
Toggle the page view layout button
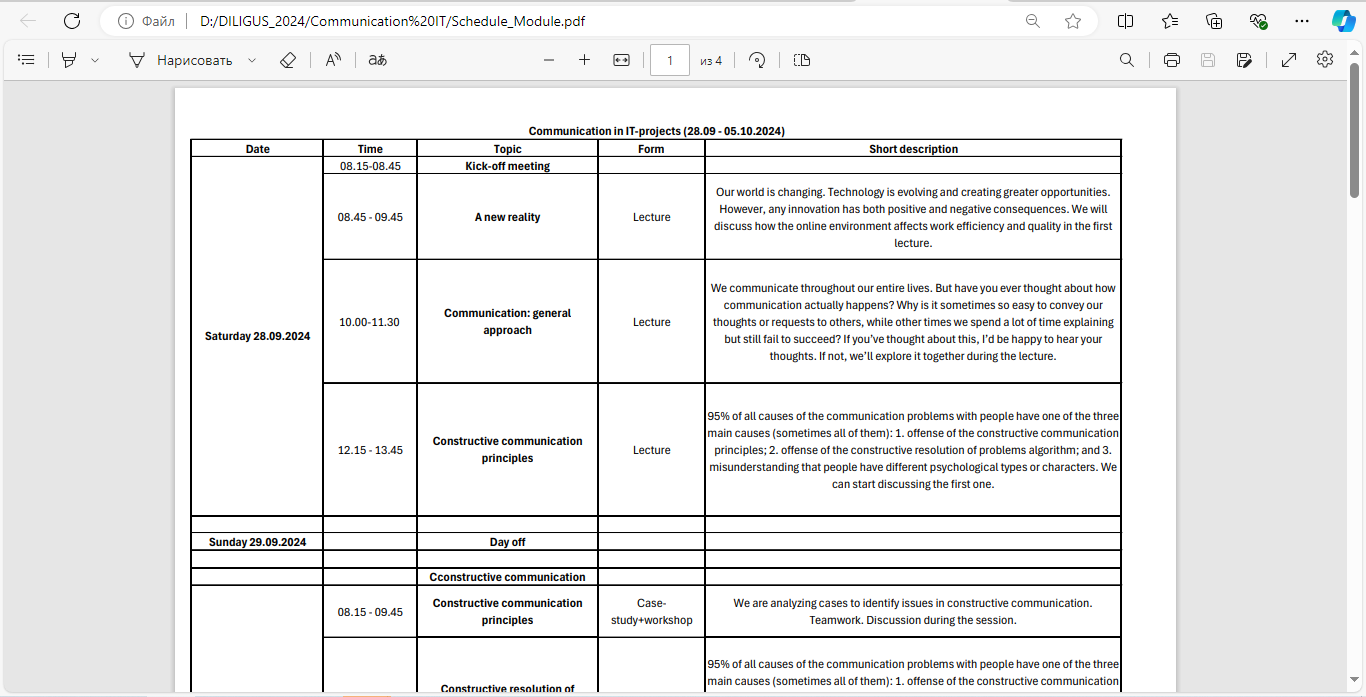[801, 60]
